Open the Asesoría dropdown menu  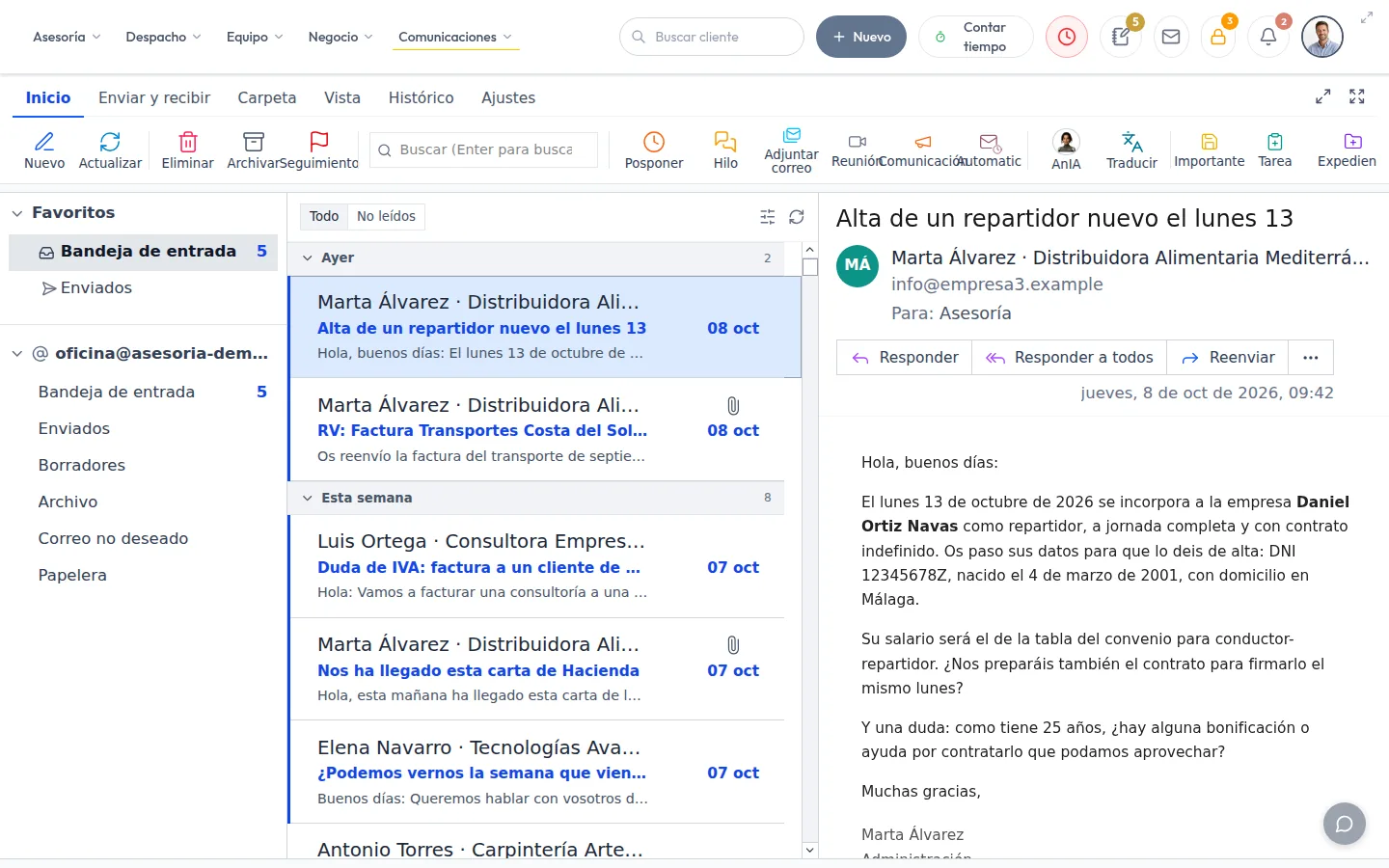(x=67, y=37)
